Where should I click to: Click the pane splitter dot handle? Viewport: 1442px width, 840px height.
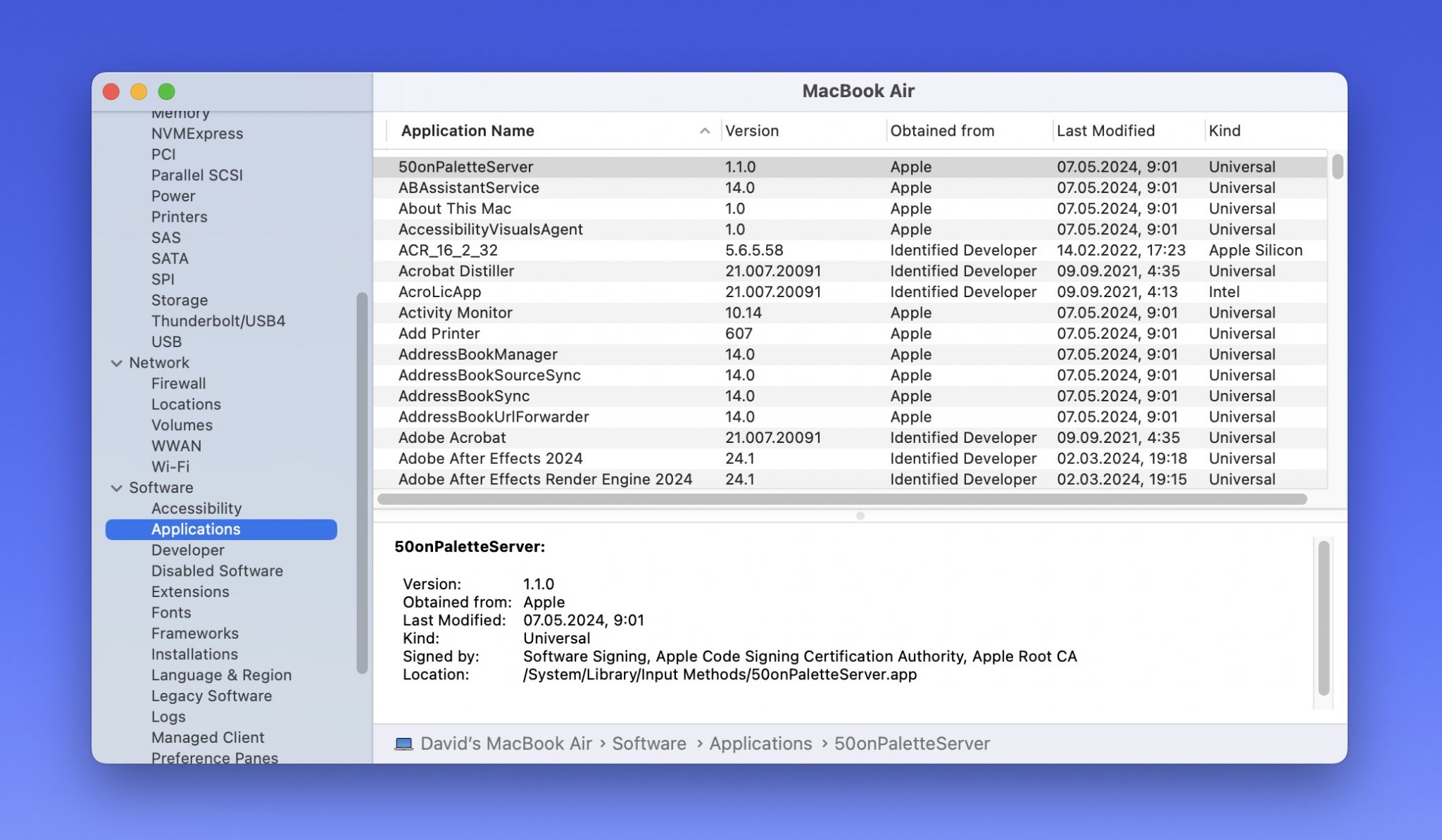tap(860, 516)
